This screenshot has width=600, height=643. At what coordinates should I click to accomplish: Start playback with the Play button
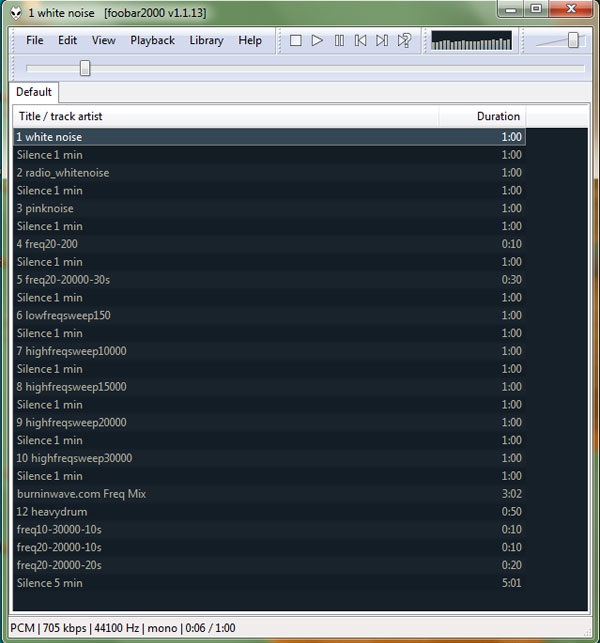pyautogui.click(x=317, y=41)
